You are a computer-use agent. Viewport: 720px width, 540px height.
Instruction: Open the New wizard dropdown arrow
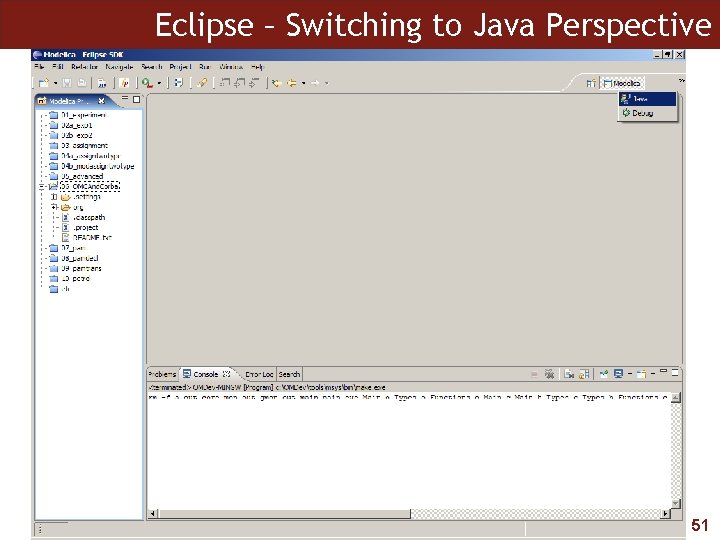pyautogui.click(x=55, y=83)
